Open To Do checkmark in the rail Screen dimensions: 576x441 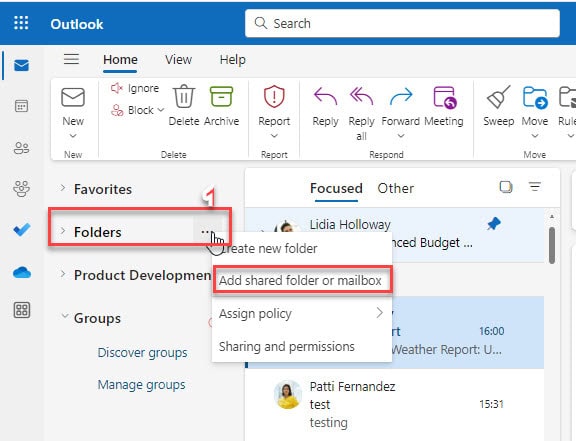21,230
